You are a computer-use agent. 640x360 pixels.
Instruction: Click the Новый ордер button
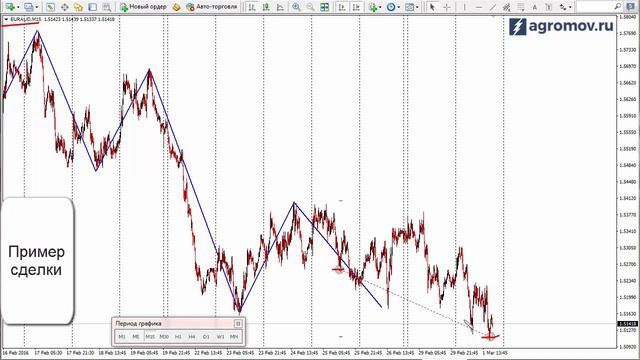coord(143,7)
